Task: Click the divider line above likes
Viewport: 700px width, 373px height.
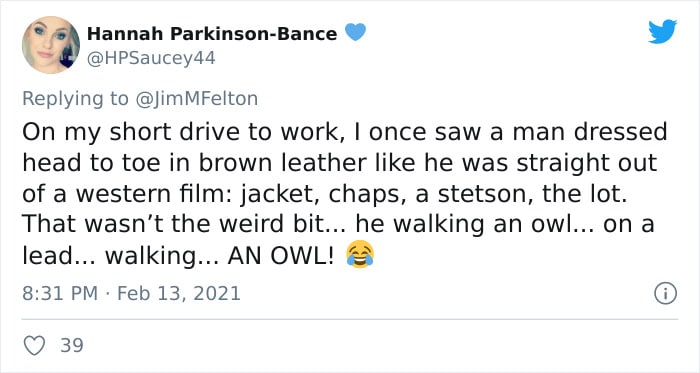Action: [x=350, y=319]
